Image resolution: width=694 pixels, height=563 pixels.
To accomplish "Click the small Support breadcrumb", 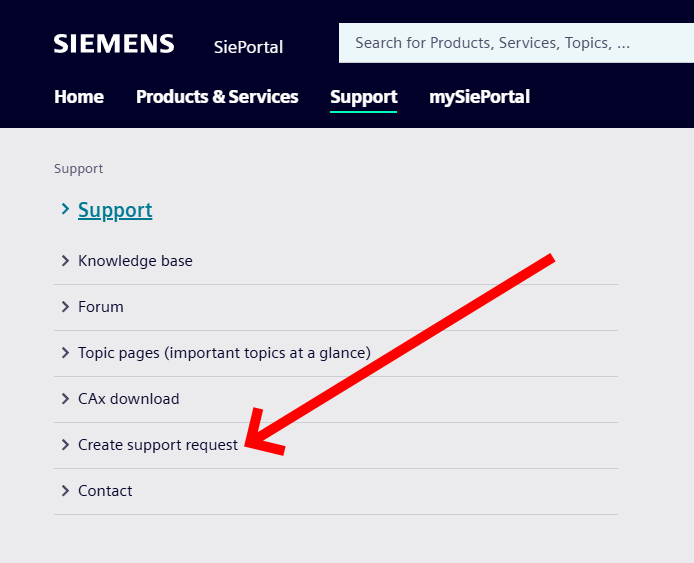I will tap(78, 169).
